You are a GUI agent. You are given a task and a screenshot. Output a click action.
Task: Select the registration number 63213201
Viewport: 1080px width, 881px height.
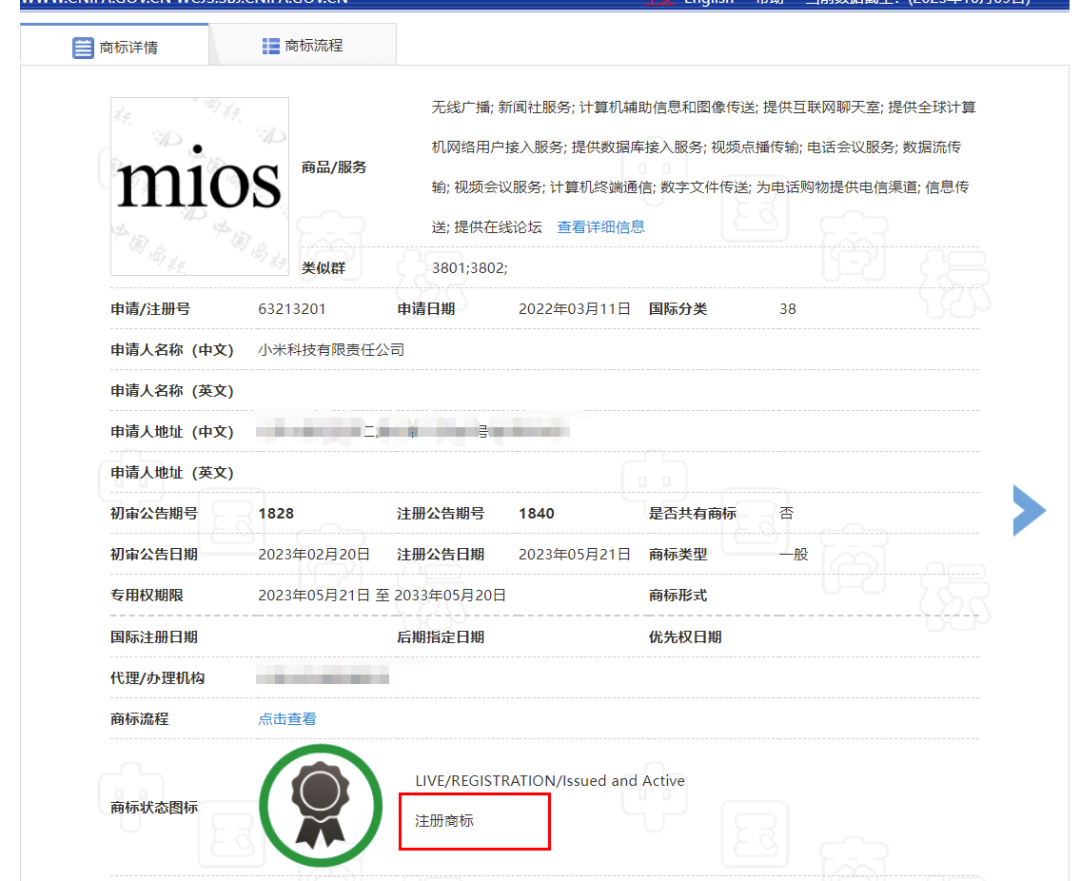click(292, 309)
